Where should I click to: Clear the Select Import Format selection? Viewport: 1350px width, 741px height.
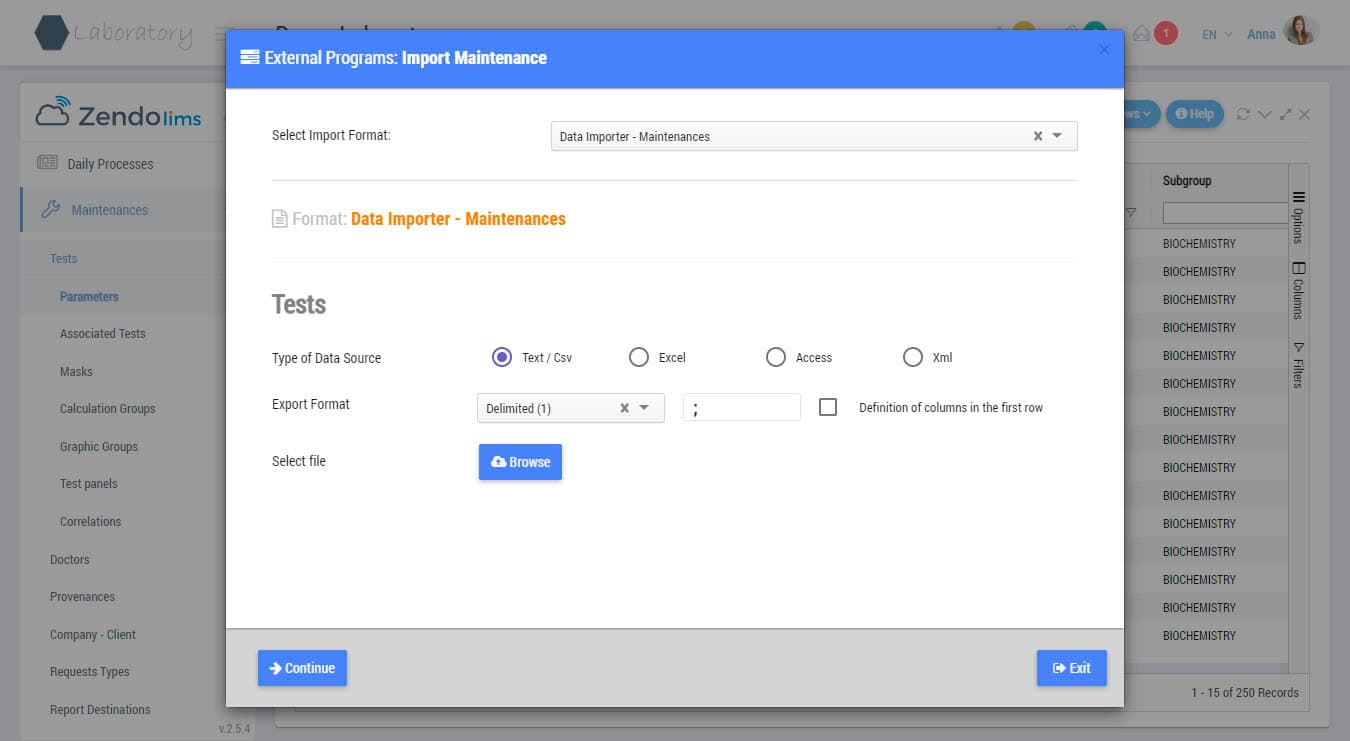click(1038, 136)
